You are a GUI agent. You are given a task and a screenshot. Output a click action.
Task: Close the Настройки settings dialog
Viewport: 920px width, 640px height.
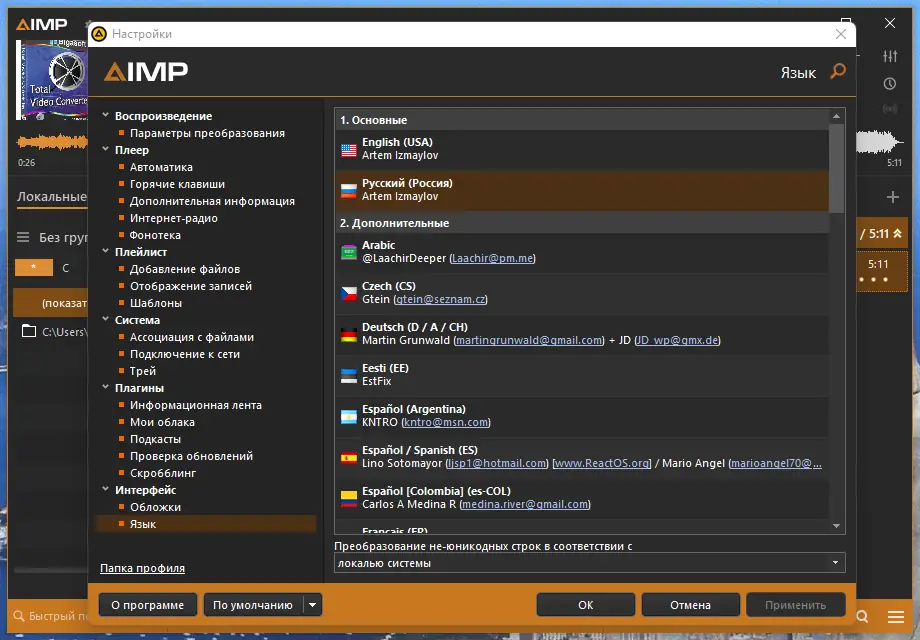[841, 34]
